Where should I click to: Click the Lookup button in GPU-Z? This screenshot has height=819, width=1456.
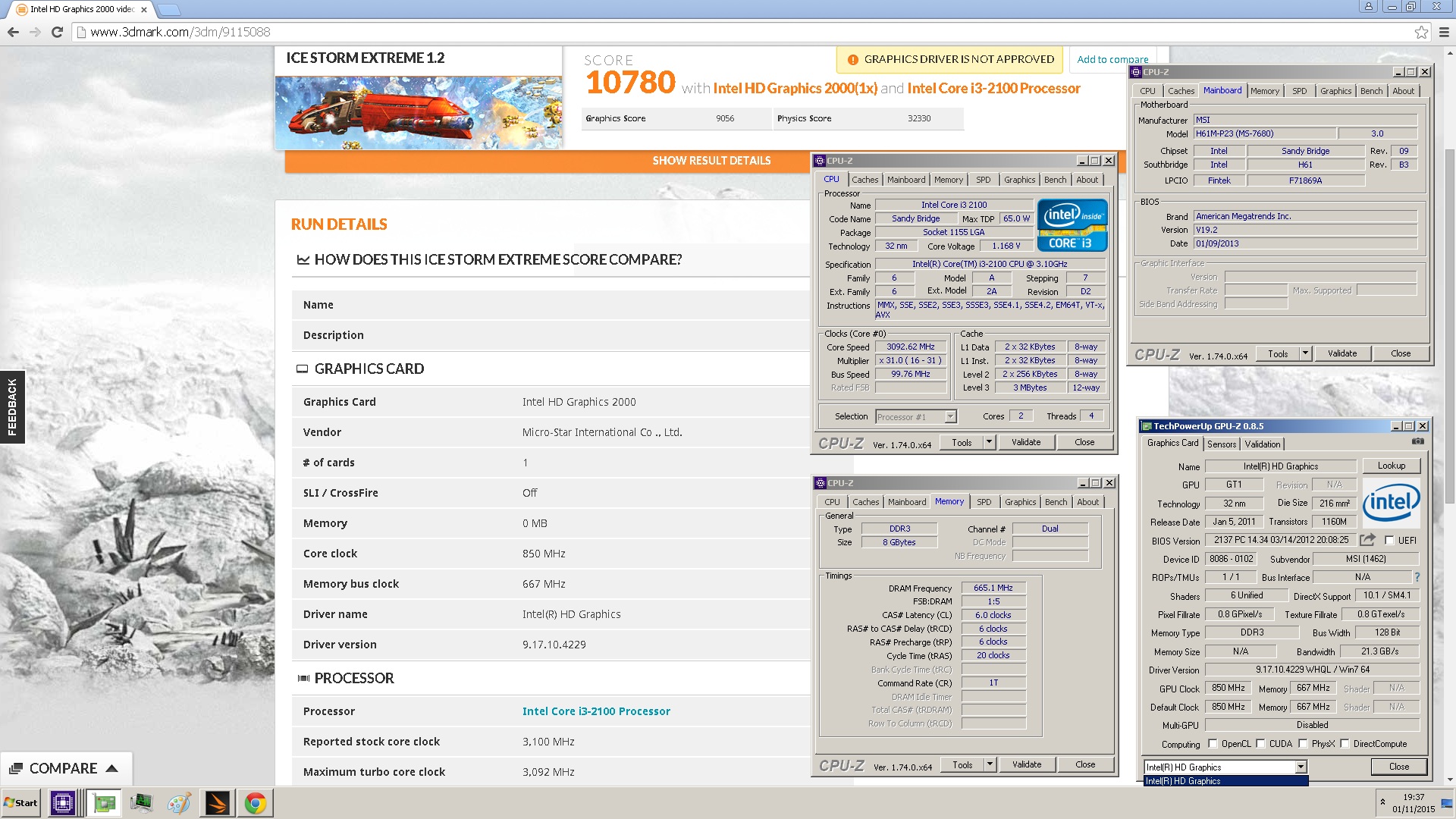tap(1392, 466)
